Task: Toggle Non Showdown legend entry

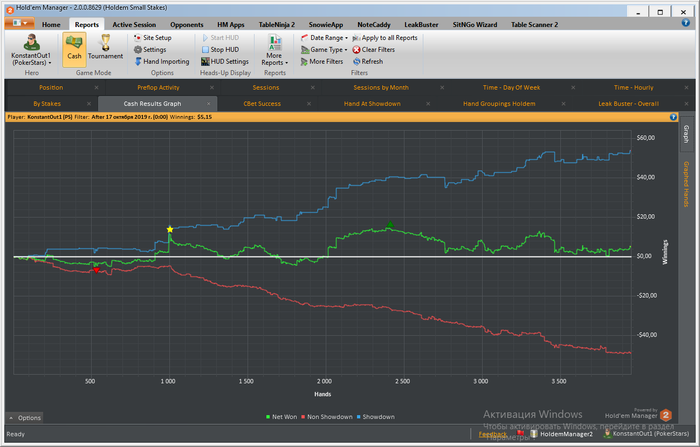Action: click(x=327, y=417)
